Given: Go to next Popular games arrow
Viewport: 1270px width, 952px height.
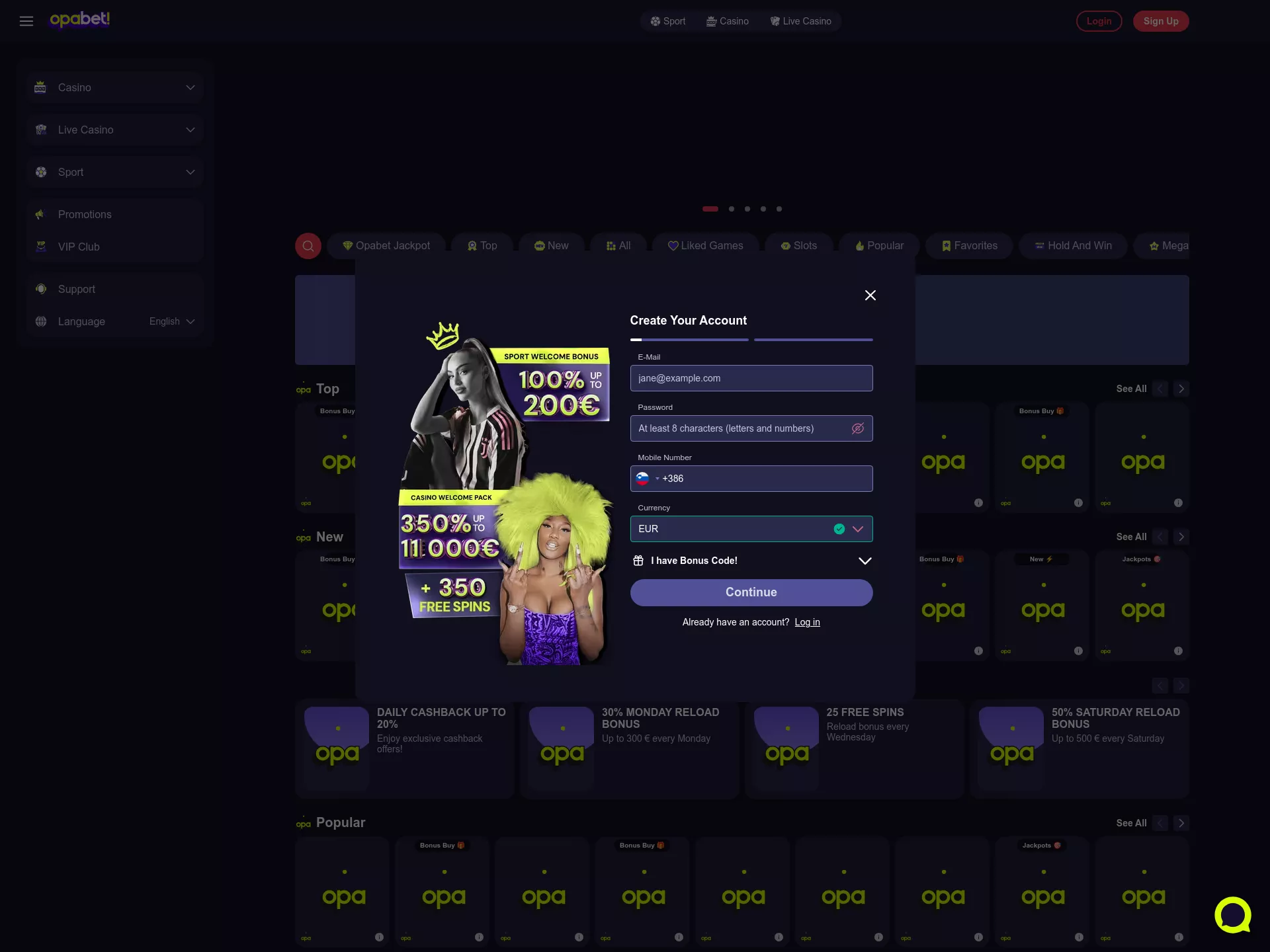Looking at the screenshot, I should tap(1181, 823).
